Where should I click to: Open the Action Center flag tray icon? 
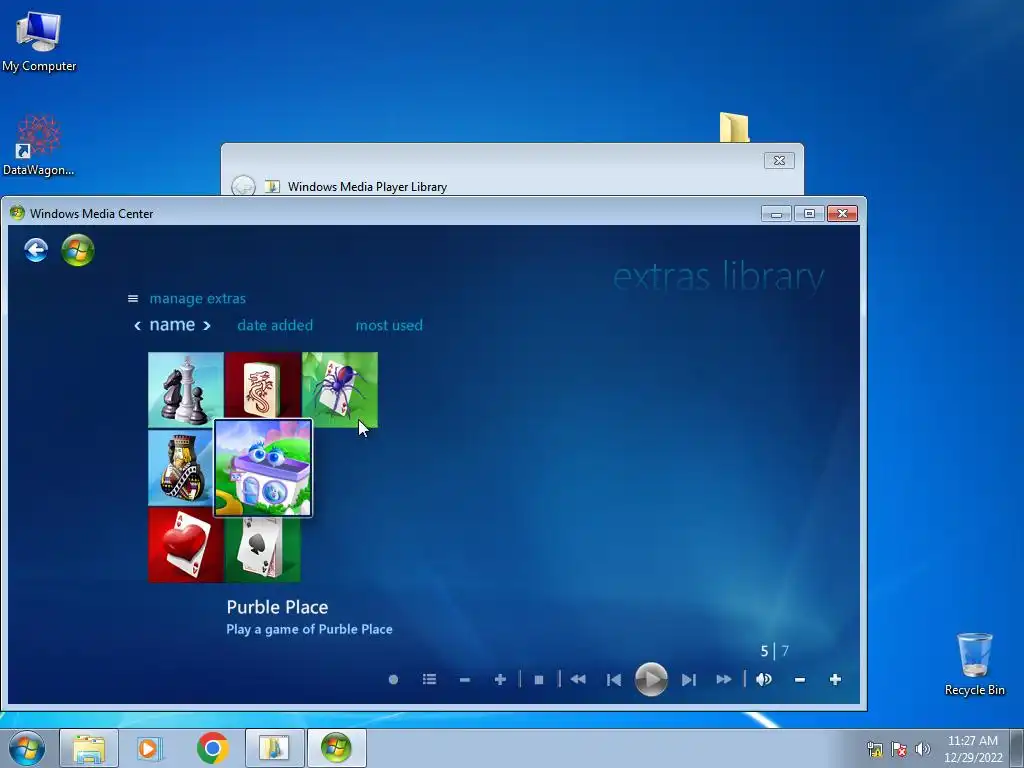coord(899,749)
